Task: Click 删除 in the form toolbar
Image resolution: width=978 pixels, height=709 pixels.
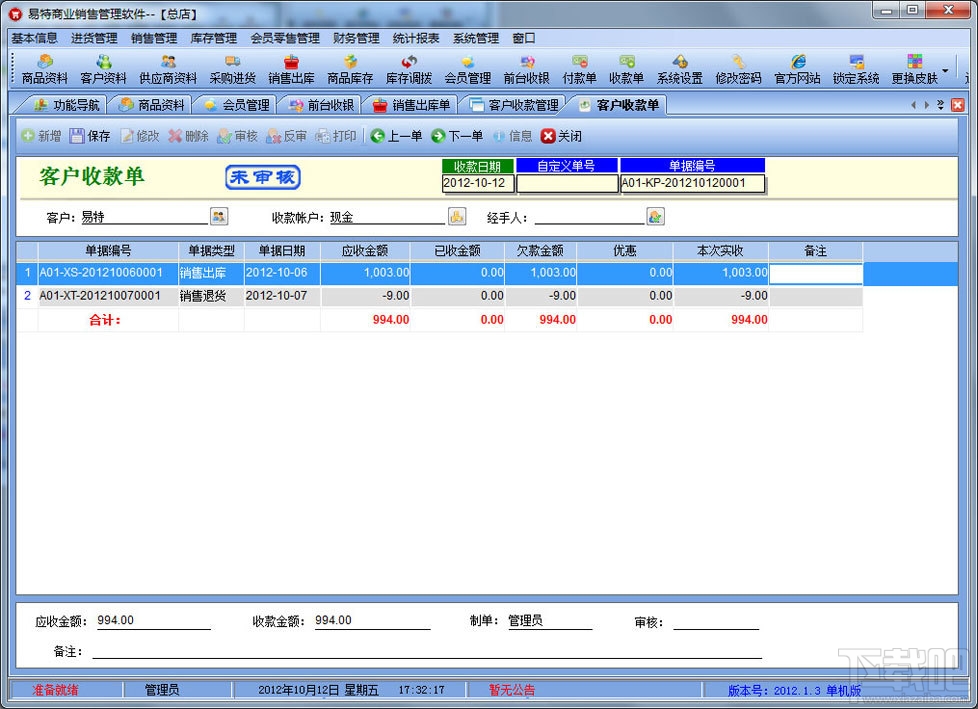Action: (188, 136)
